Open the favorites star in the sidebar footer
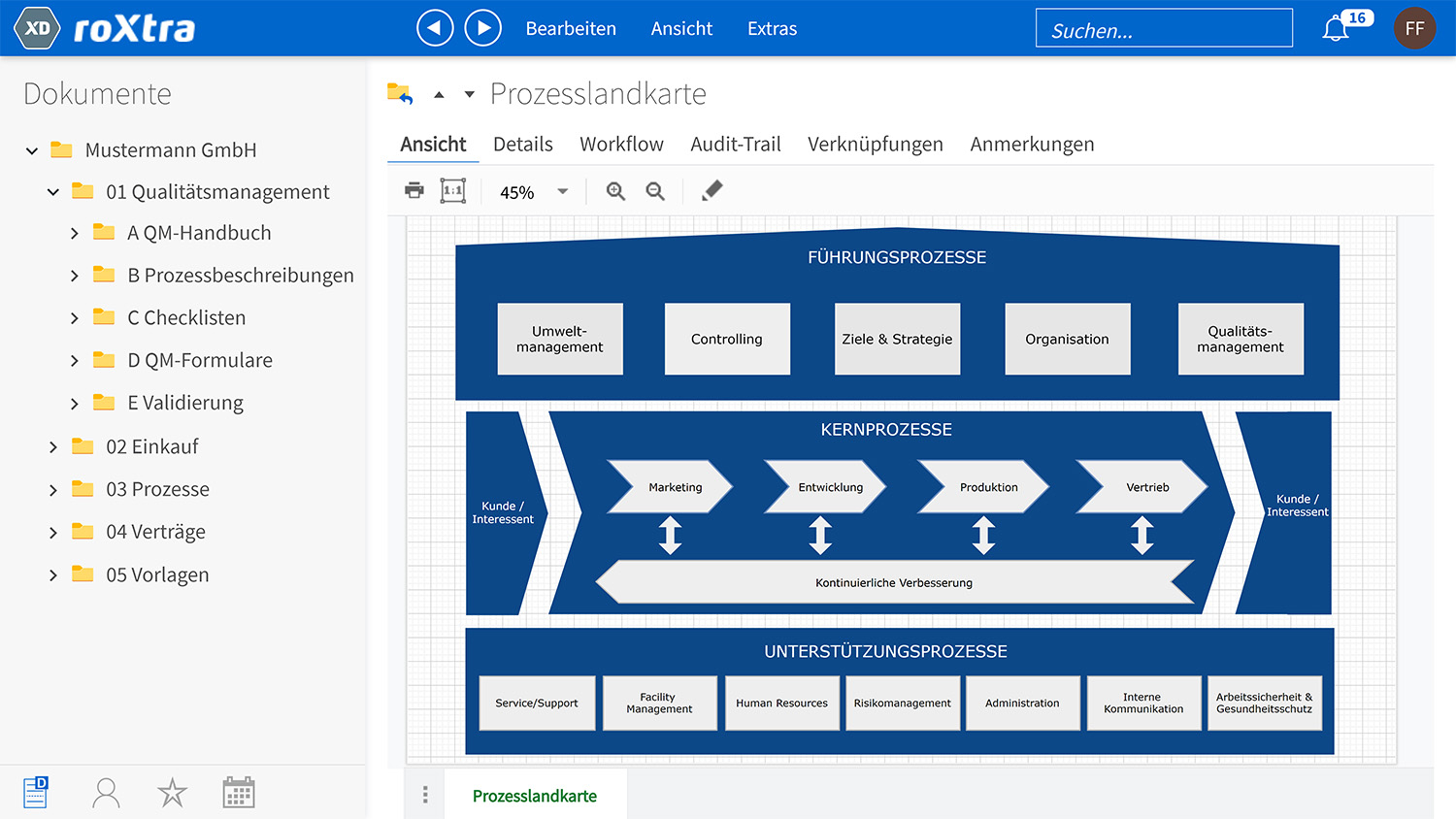Screen dimensions: 1456x819 point(173,793)
